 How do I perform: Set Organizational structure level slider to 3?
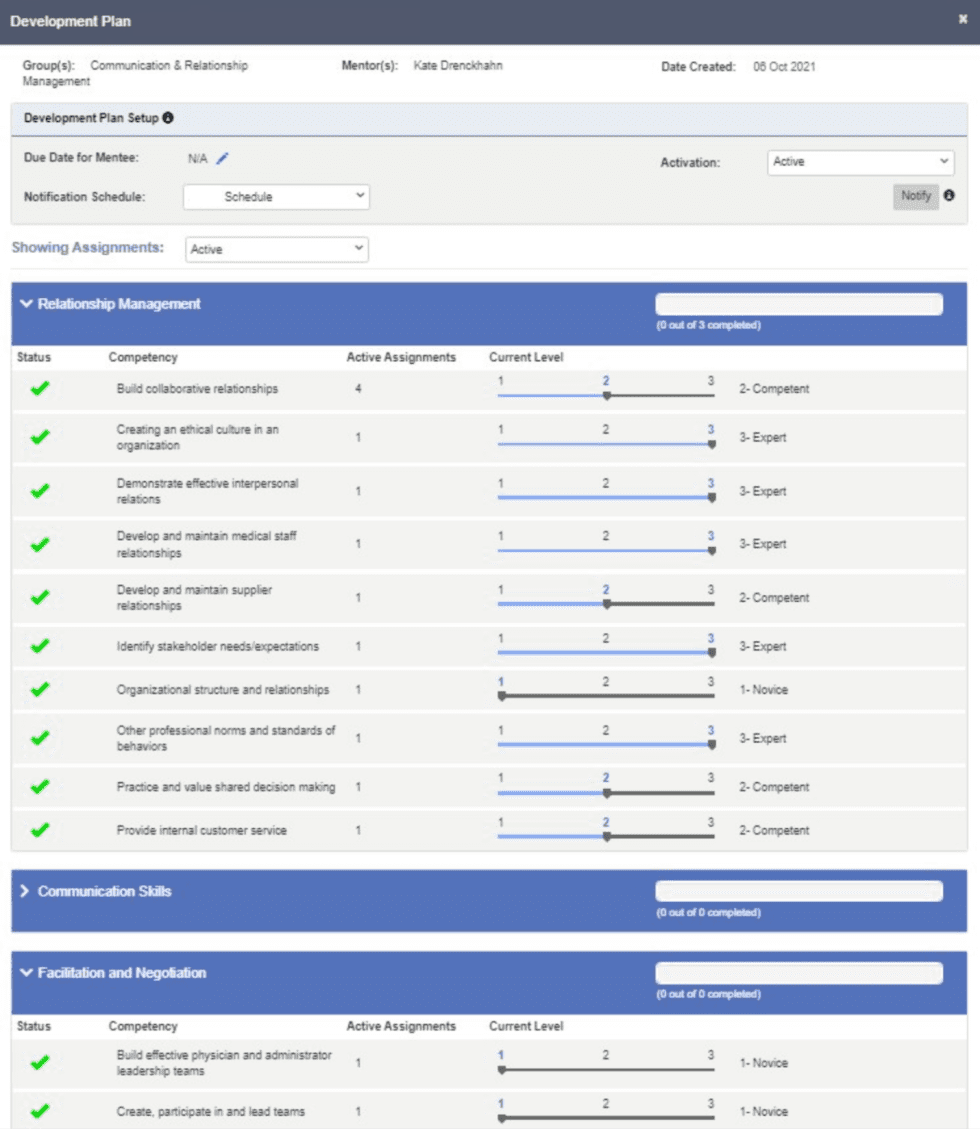(x=711, y=695)
